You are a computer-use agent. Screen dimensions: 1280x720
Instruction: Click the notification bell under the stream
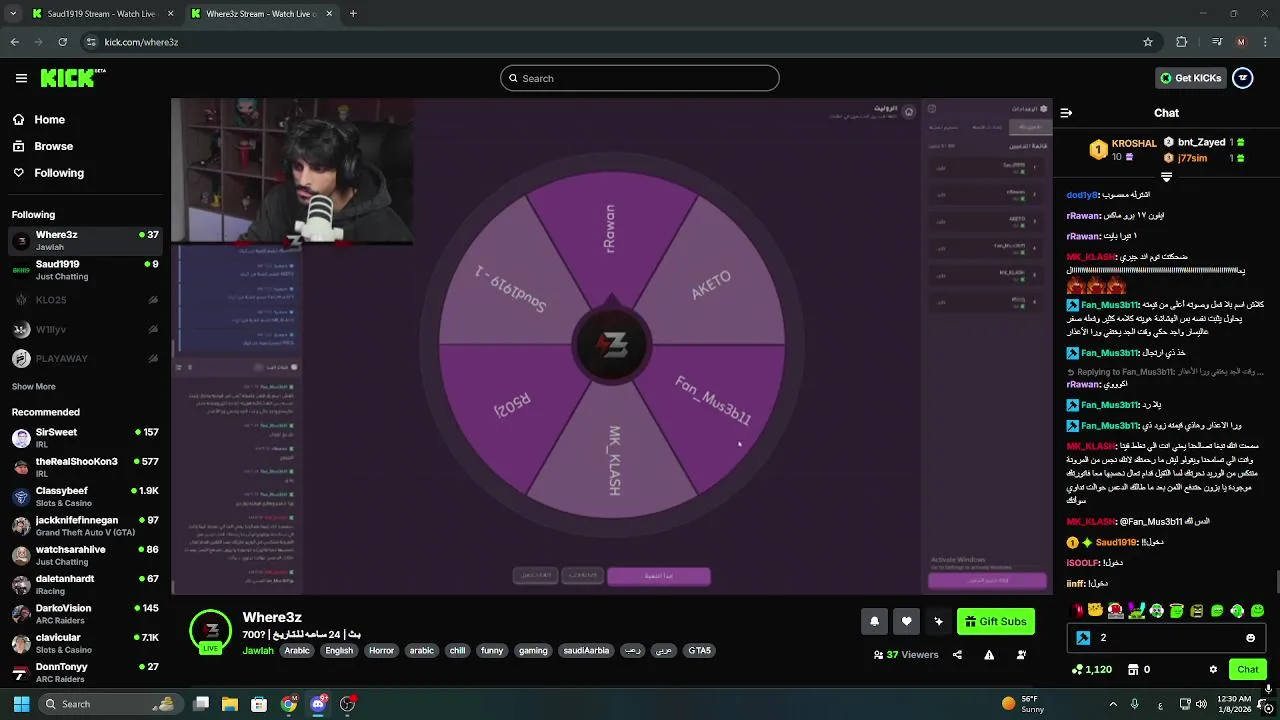[x=874, y=621]
